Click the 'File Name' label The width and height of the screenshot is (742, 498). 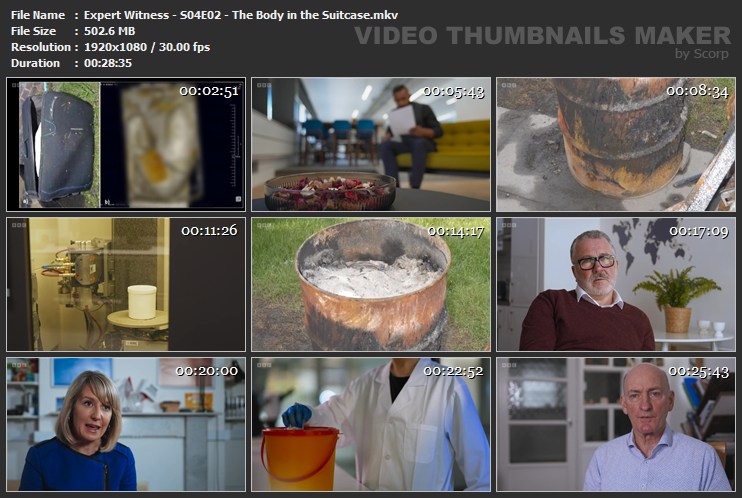coord(38,15)
